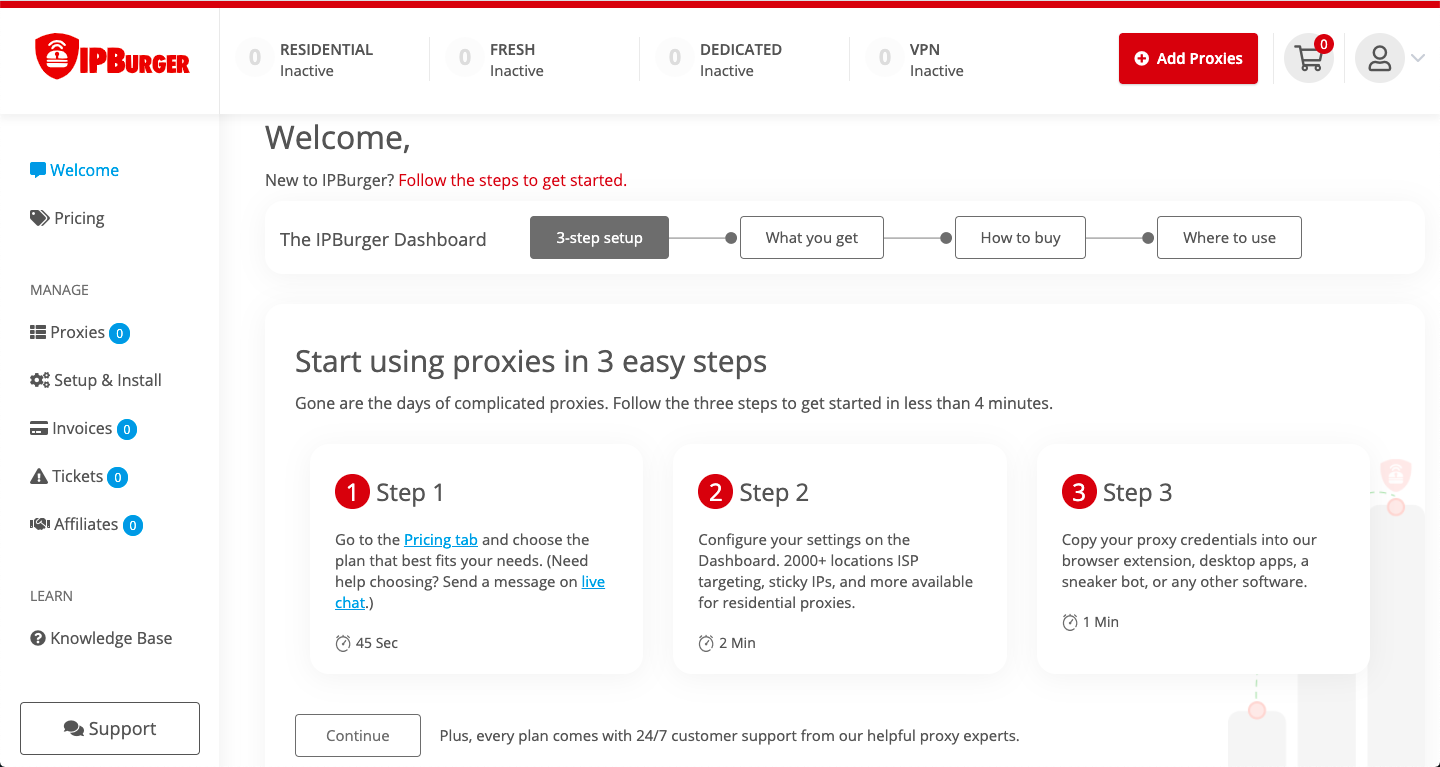The height and width of the screenshot is (767, 1440).
Task: Select the 3-step setup tab
Action: 599,238
